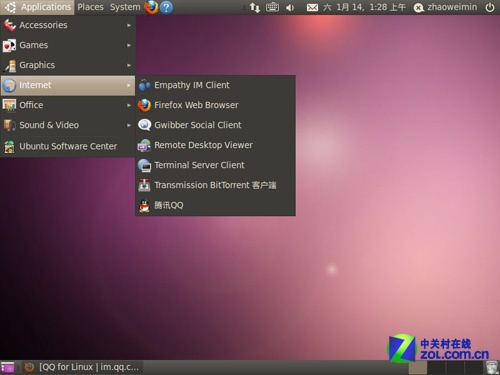Screen dimensions: 500x375
Task: Open the Places menu
Action: [x=90, y=7]
